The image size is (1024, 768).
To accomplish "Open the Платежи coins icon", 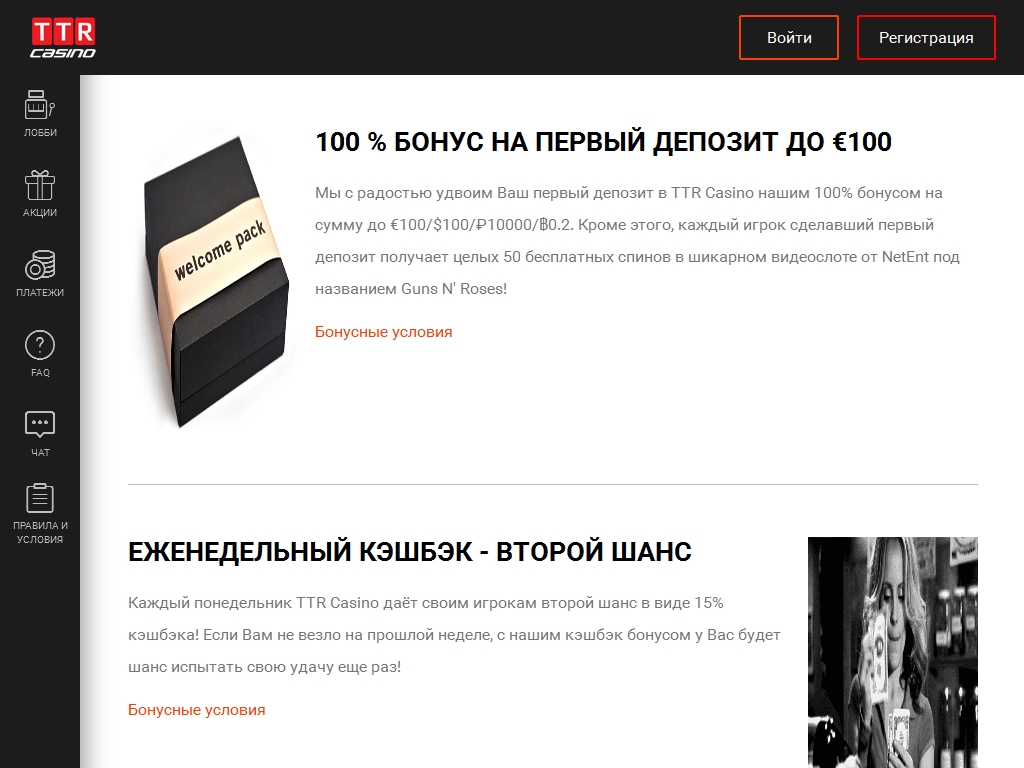I will coord(40,264).
